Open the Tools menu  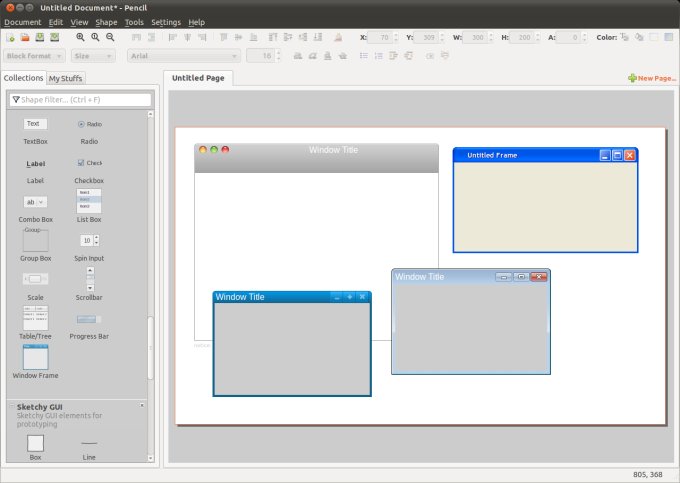tap(134, 22)
